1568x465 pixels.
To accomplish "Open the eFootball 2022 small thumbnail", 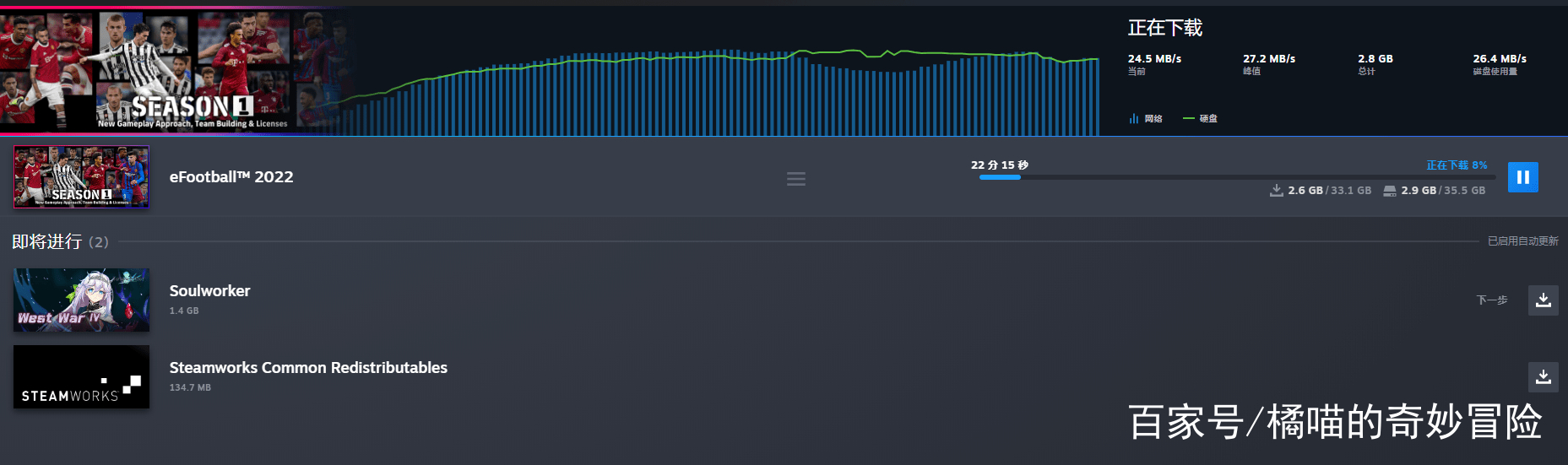I will pyautogui.click(x=81, y=177).
